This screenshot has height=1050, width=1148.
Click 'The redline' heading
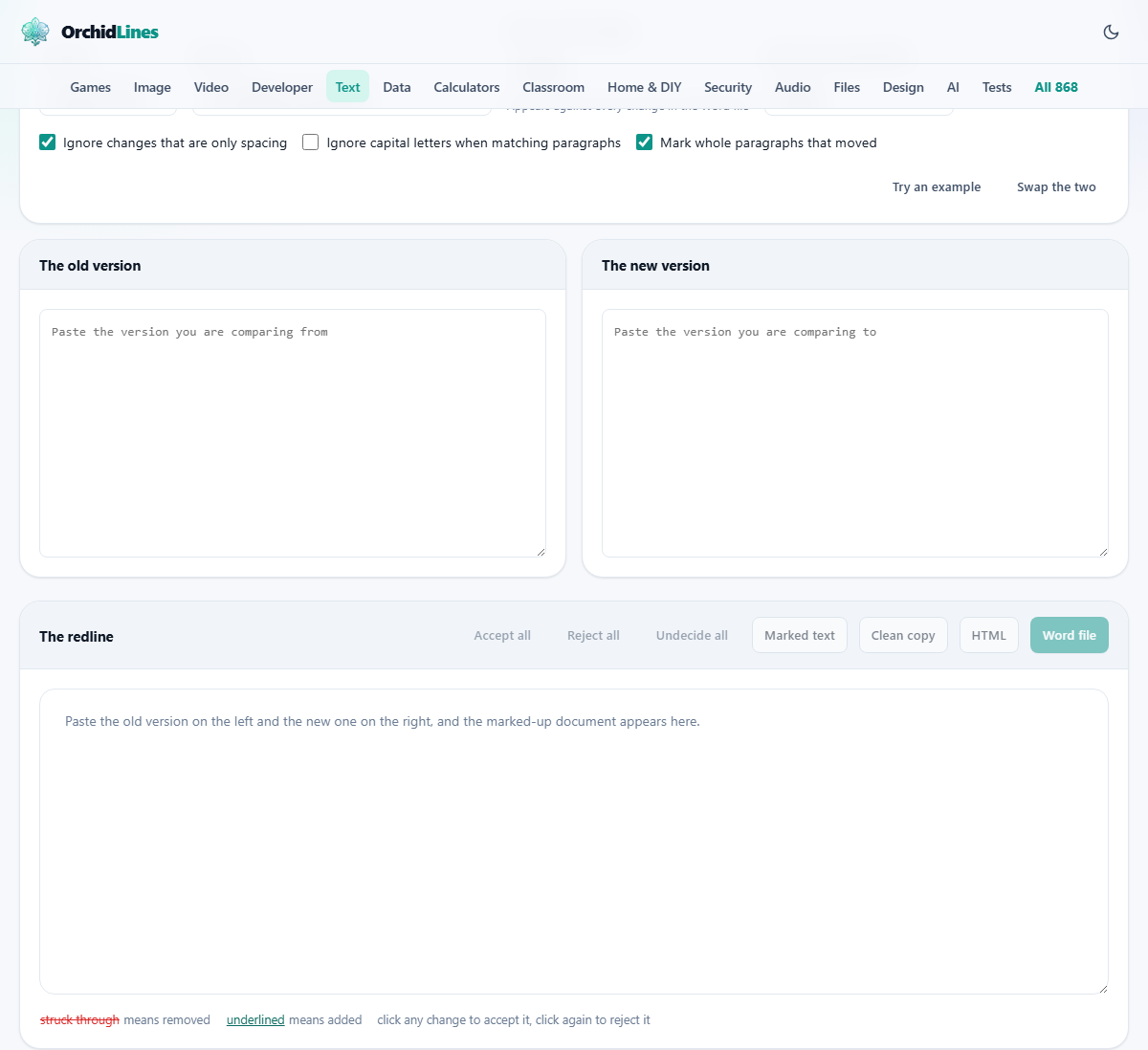(x=77, y=637)
